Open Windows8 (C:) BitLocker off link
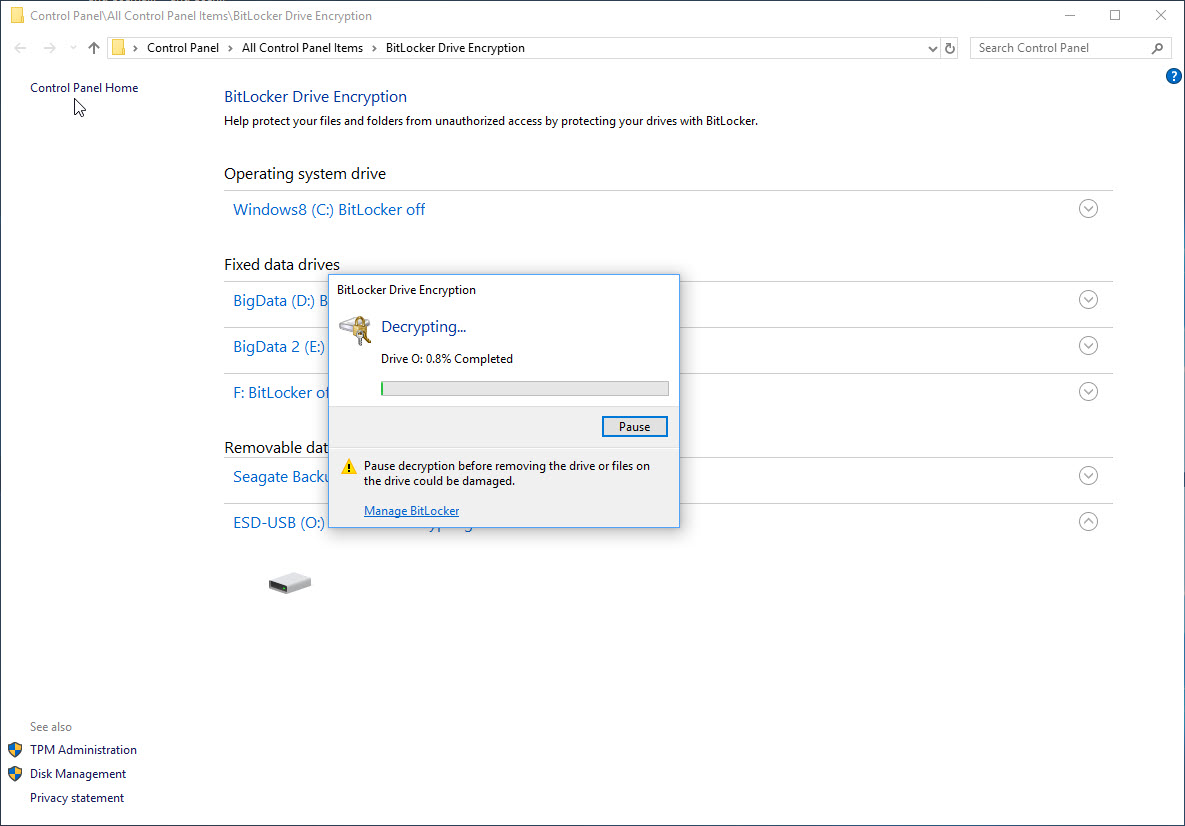 coord(329,209)
